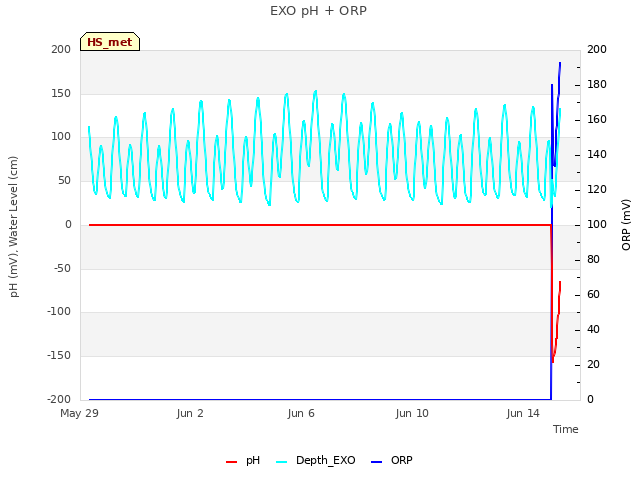This screenshot has height=480, width=640.
Task: Click the right axis 120 tick label
Action: pos(597,190)
